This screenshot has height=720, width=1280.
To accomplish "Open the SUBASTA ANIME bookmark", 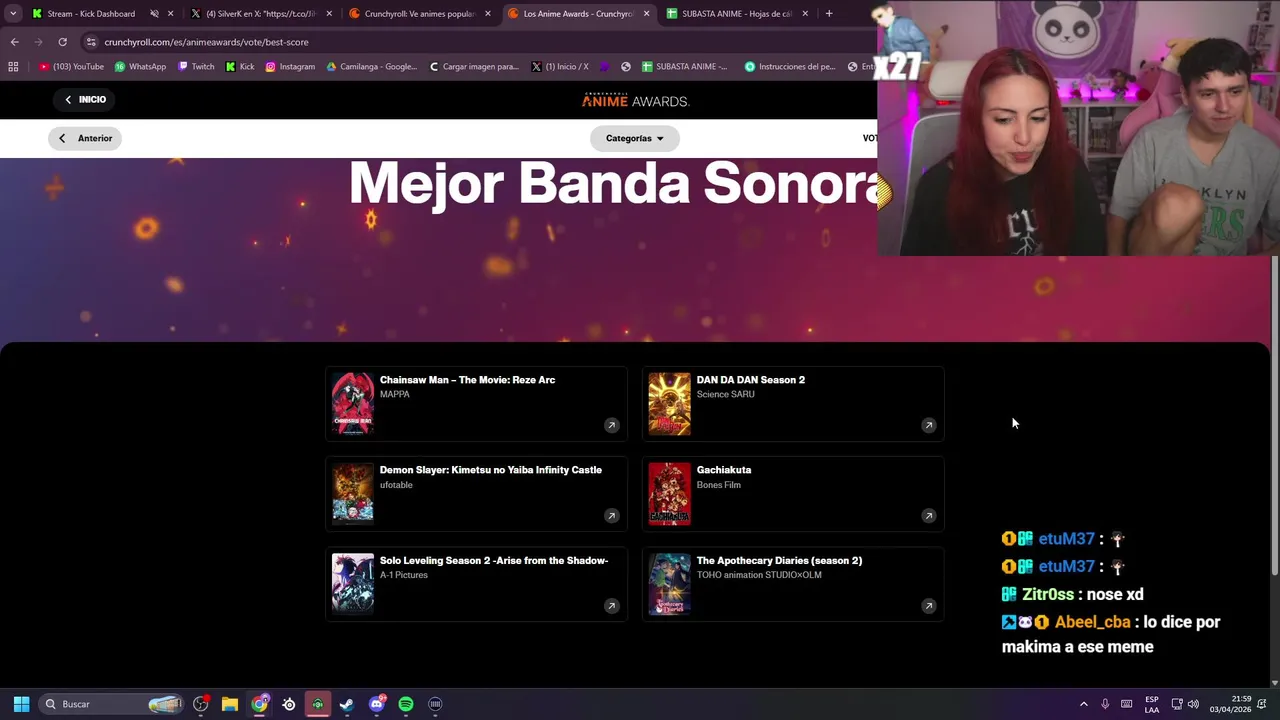I will (685, 67).
